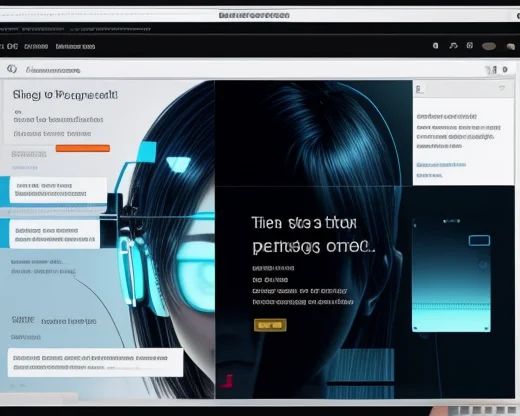The image size is (520, 416).
Task: Open the first menu item in dark bar
Action: [x=10, y=46]
